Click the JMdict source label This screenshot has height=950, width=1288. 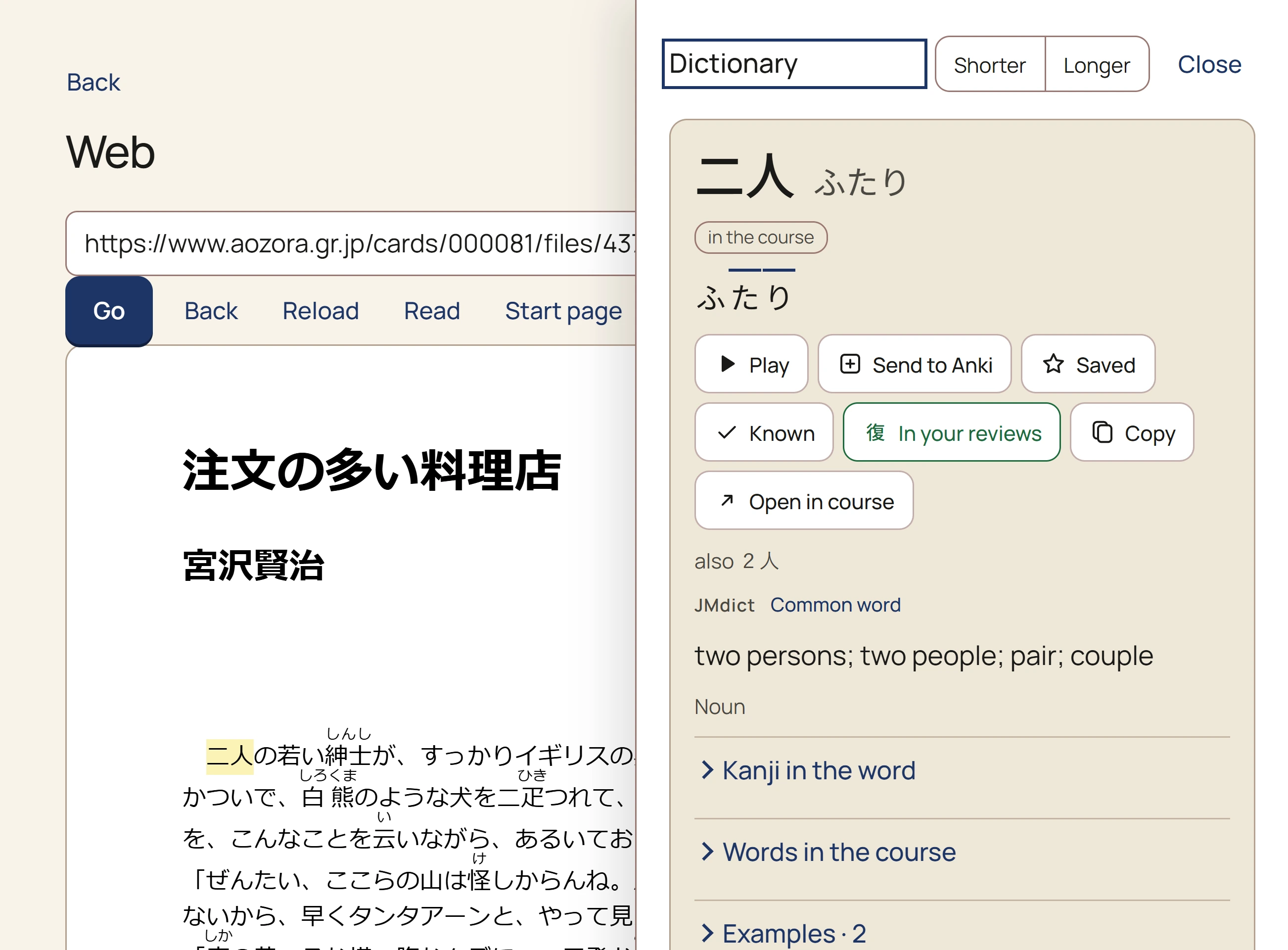[x=724, y=605]
